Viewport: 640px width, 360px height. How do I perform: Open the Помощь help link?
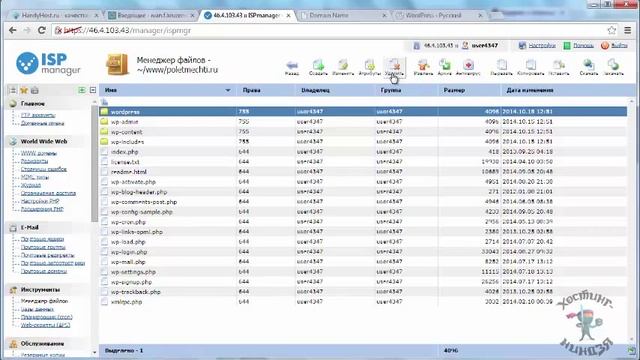pos(583,46)
